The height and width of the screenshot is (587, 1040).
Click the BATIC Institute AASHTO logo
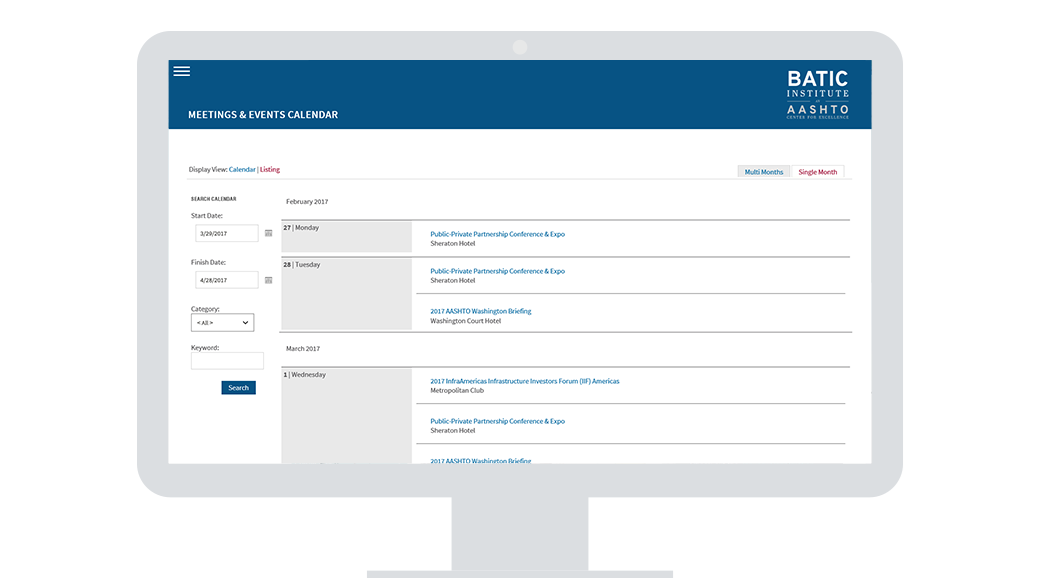click(x=817, y=95)
